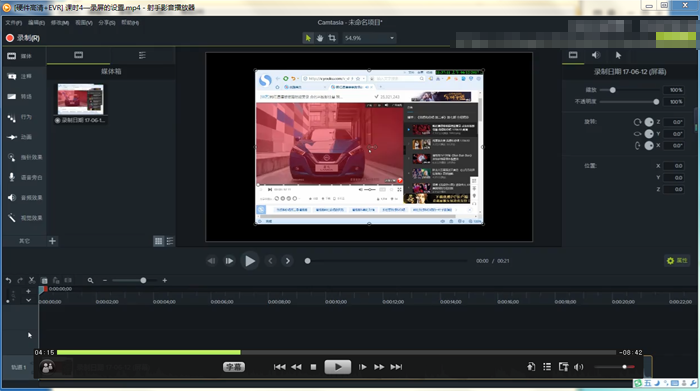Open the Cursor properties tab
The height and width of the screenshot is (391, 700).
point(618,55)
